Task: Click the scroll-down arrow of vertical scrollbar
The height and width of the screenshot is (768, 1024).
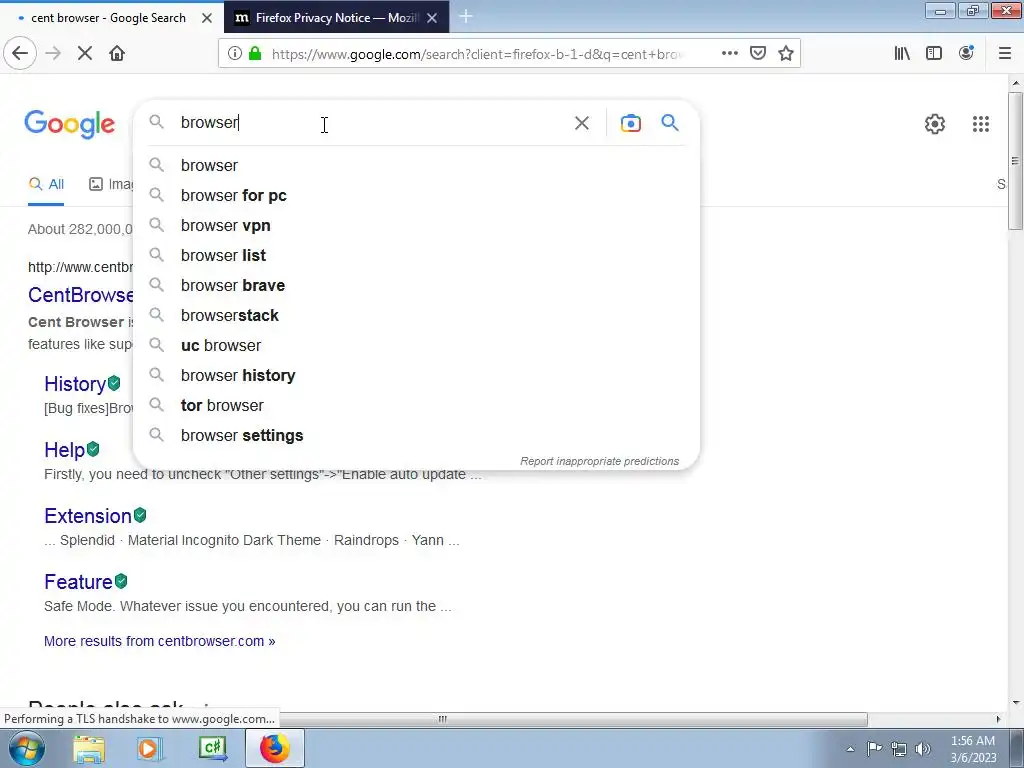Action: pyautogui.click(x=1016, y=703)
